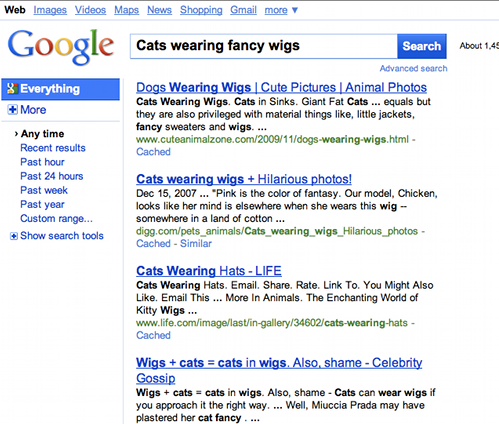Expand Show search tools plus icon
499x424 pixels.
coord(14,236)
